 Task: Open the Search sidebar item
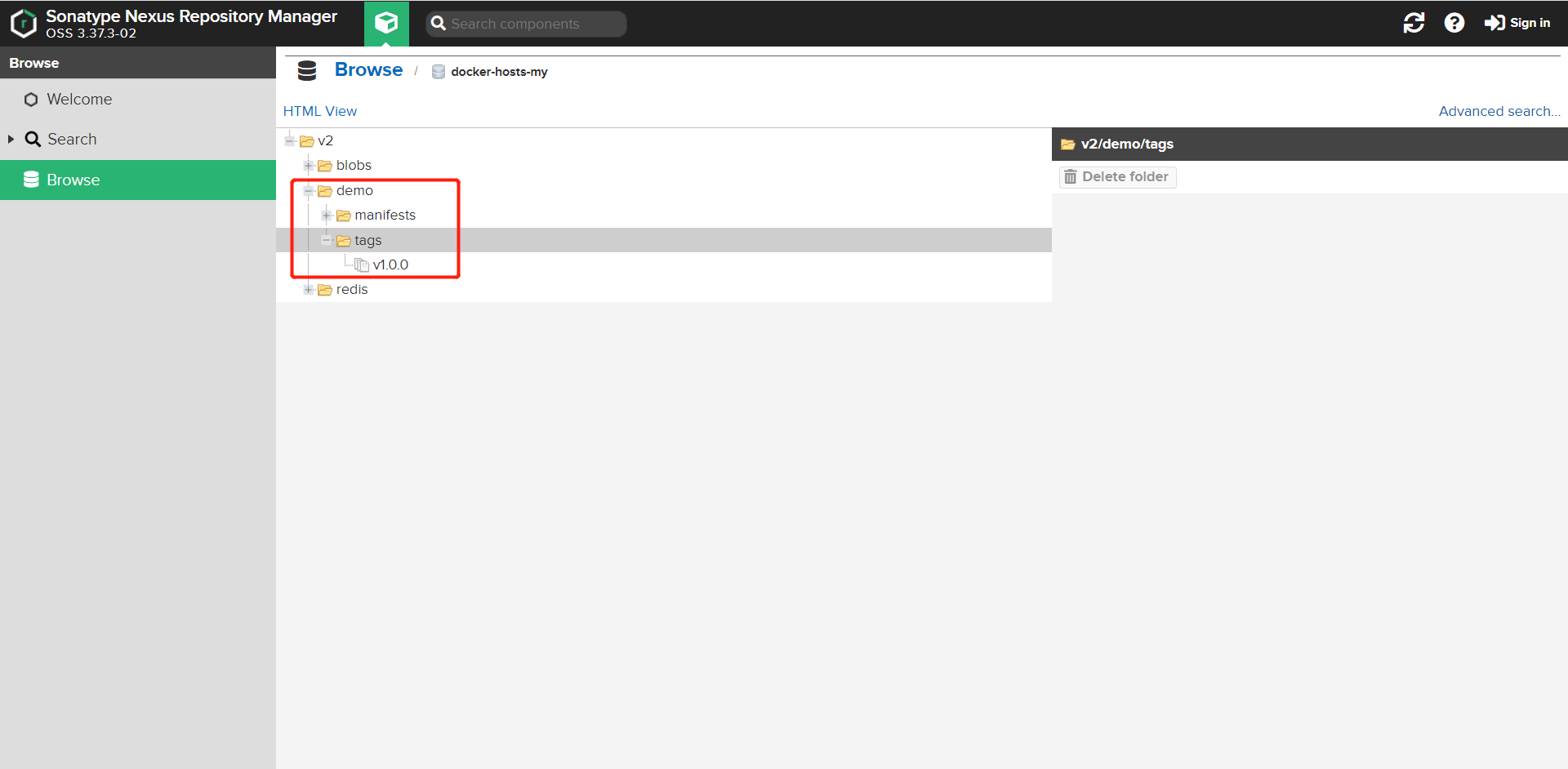[138, 139]
